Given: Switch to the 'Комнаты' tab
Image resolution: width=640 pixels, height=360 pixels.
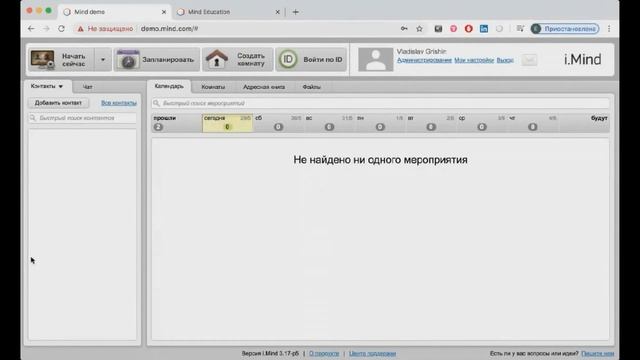Looking at the screenshot, I should [213, 87].
